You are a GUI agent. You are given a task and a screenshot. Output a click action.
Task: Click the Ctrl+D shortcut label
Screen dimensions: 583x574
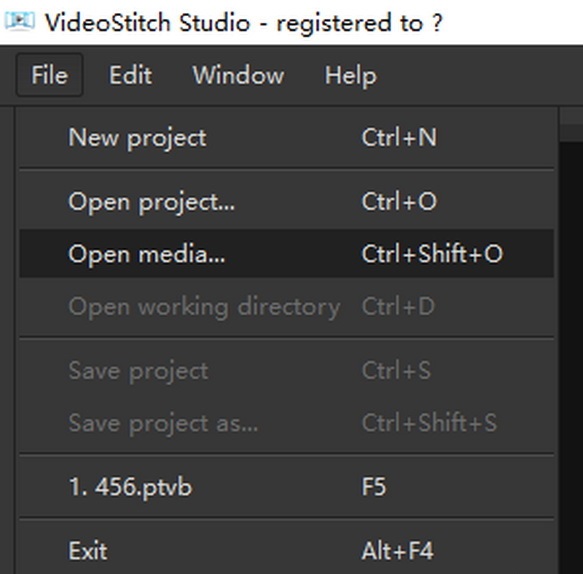click(x=398, y=306)
